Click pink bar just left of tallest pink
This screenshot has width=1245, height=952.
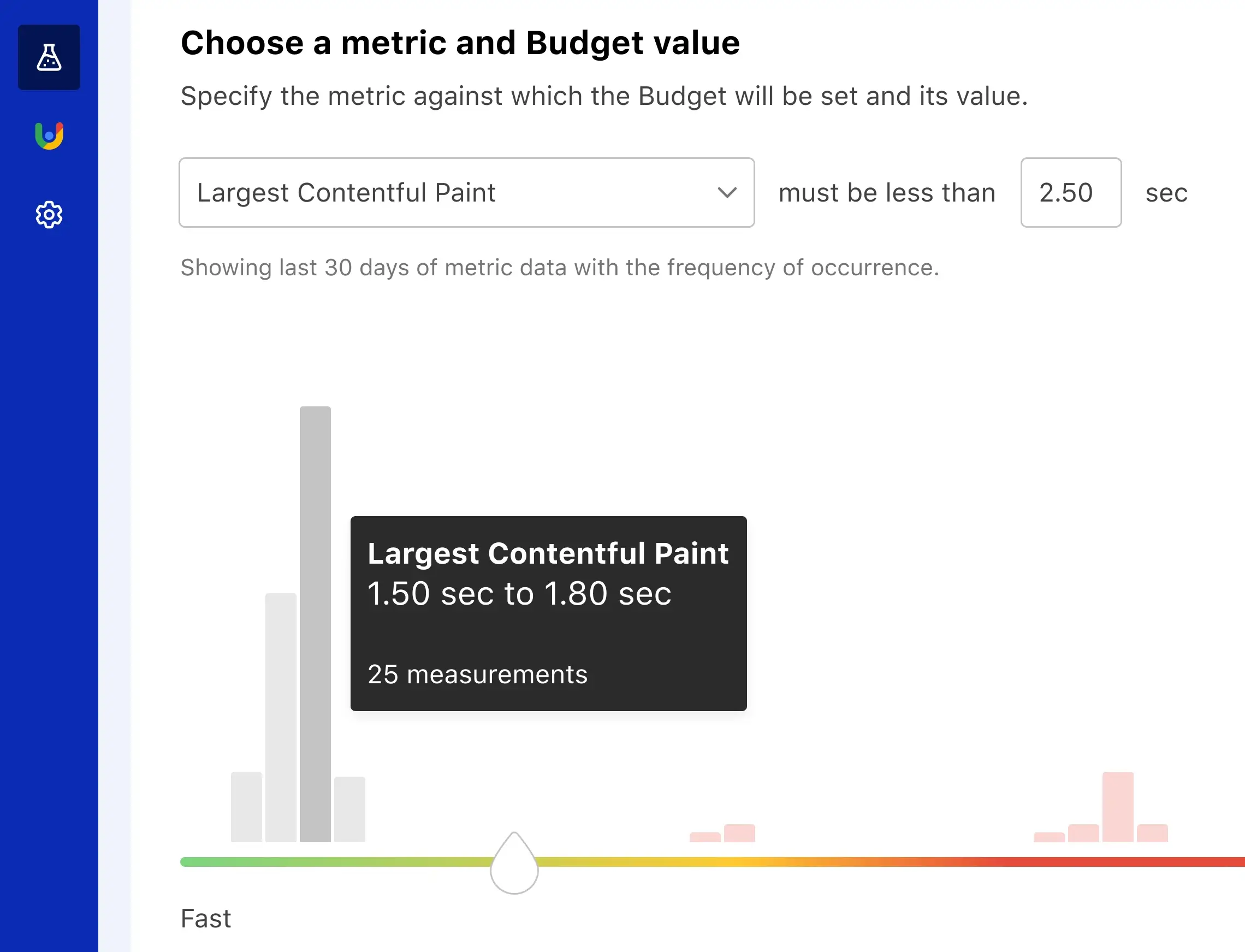pos(1083,833)
